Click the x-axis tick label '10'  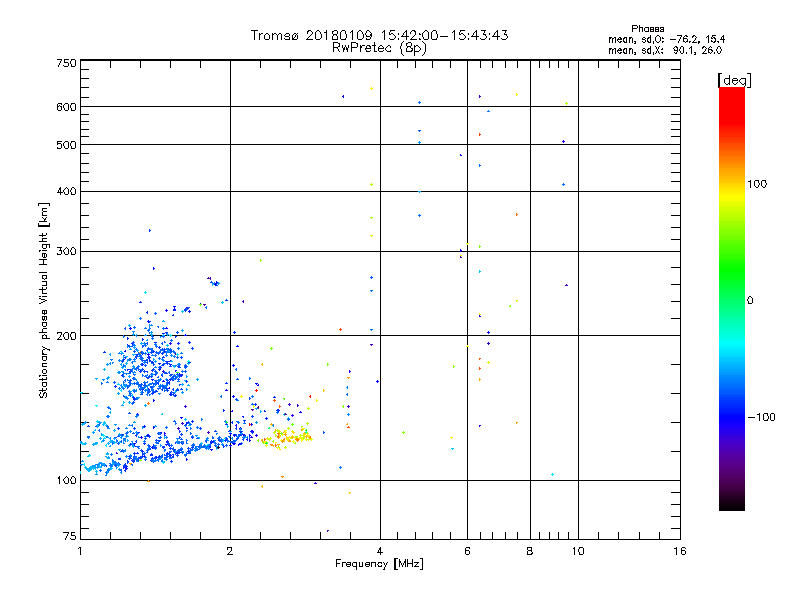[x=578, y=551]
